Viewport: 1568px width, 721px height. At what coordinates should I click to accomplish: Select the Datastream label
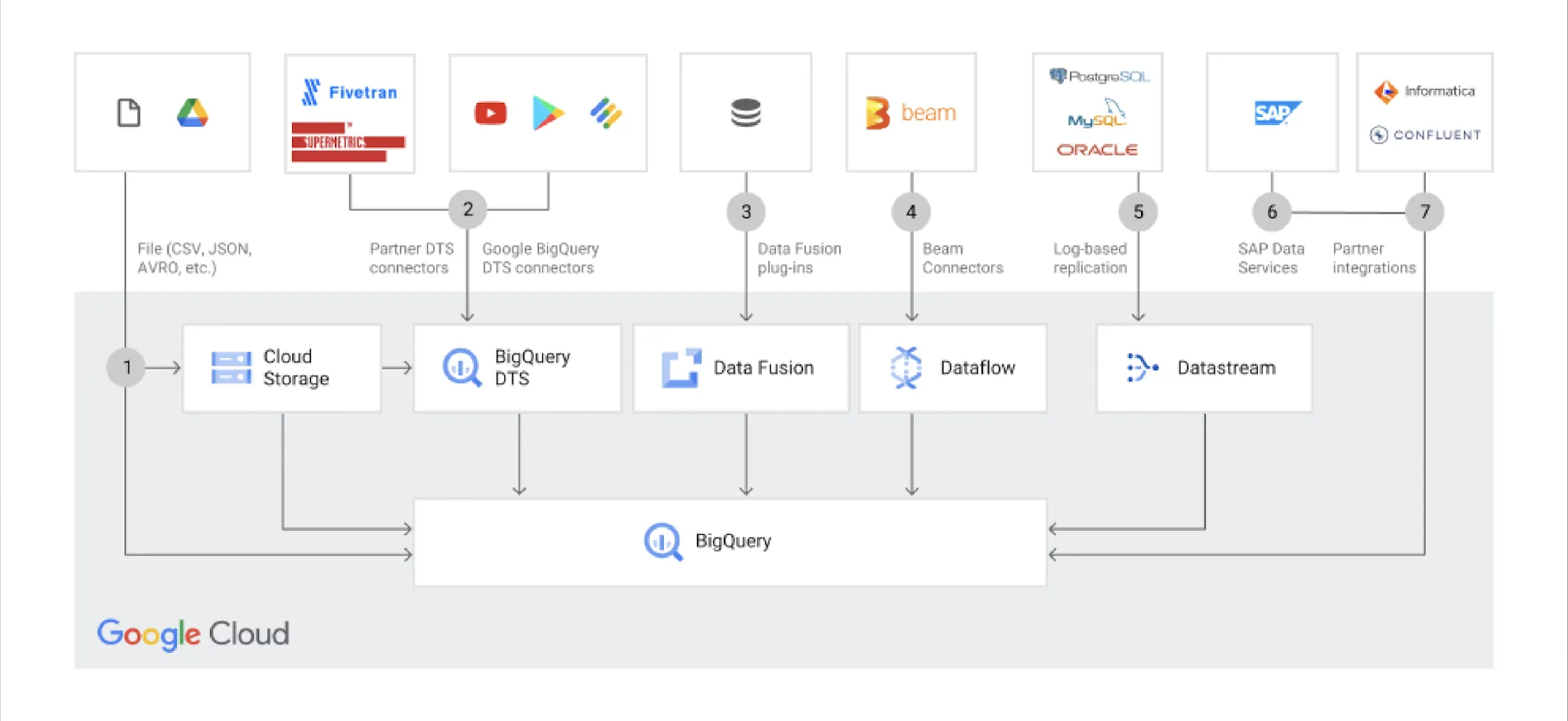click(1227, 368)
